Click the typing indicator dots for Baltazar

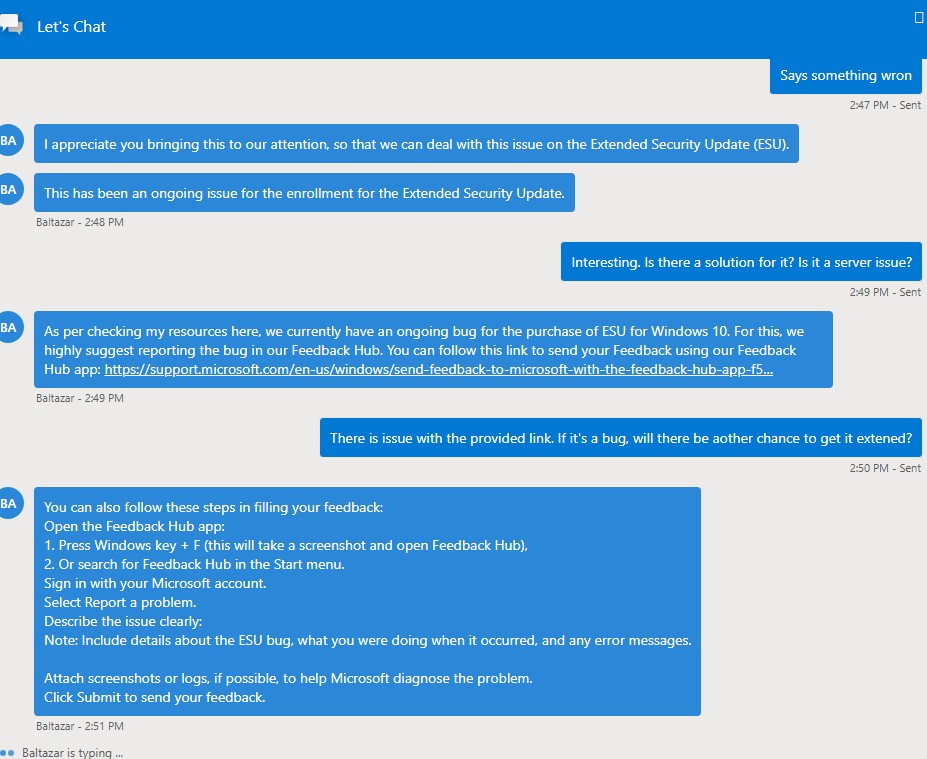point(10,752)
